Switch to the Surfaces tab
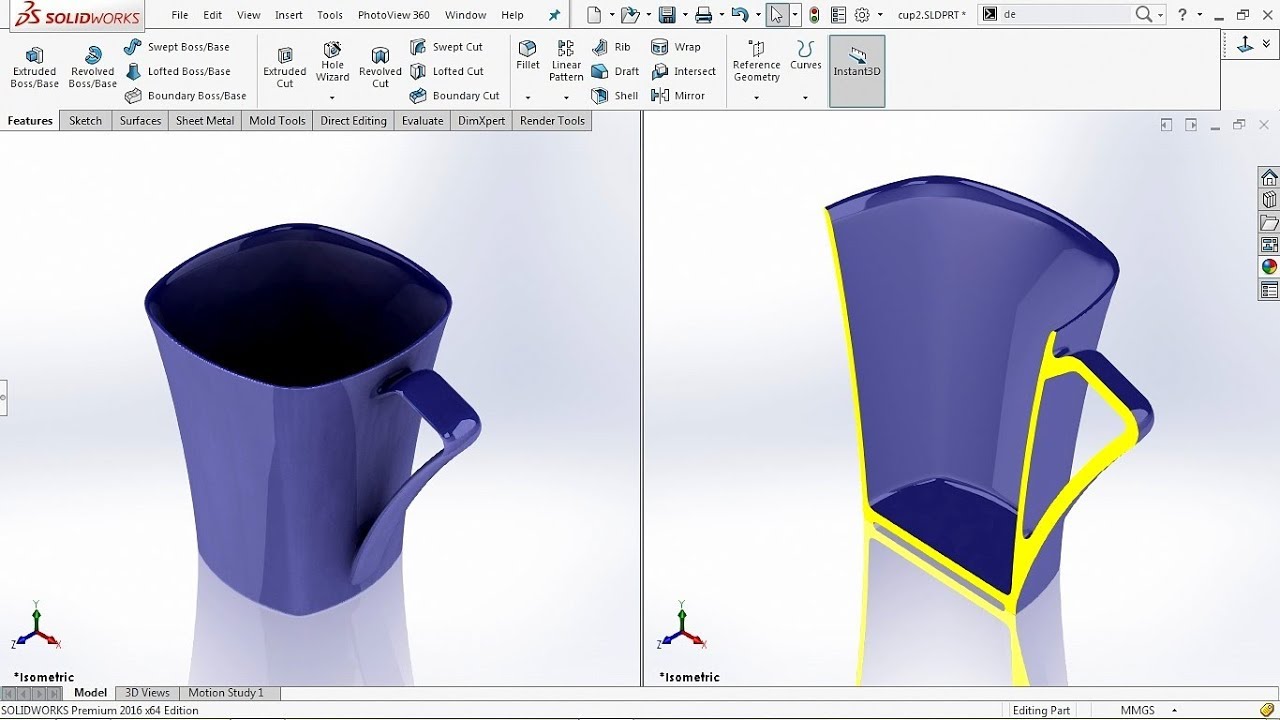The width and height of the screenshot is (1280, 720). pos(140,121)
